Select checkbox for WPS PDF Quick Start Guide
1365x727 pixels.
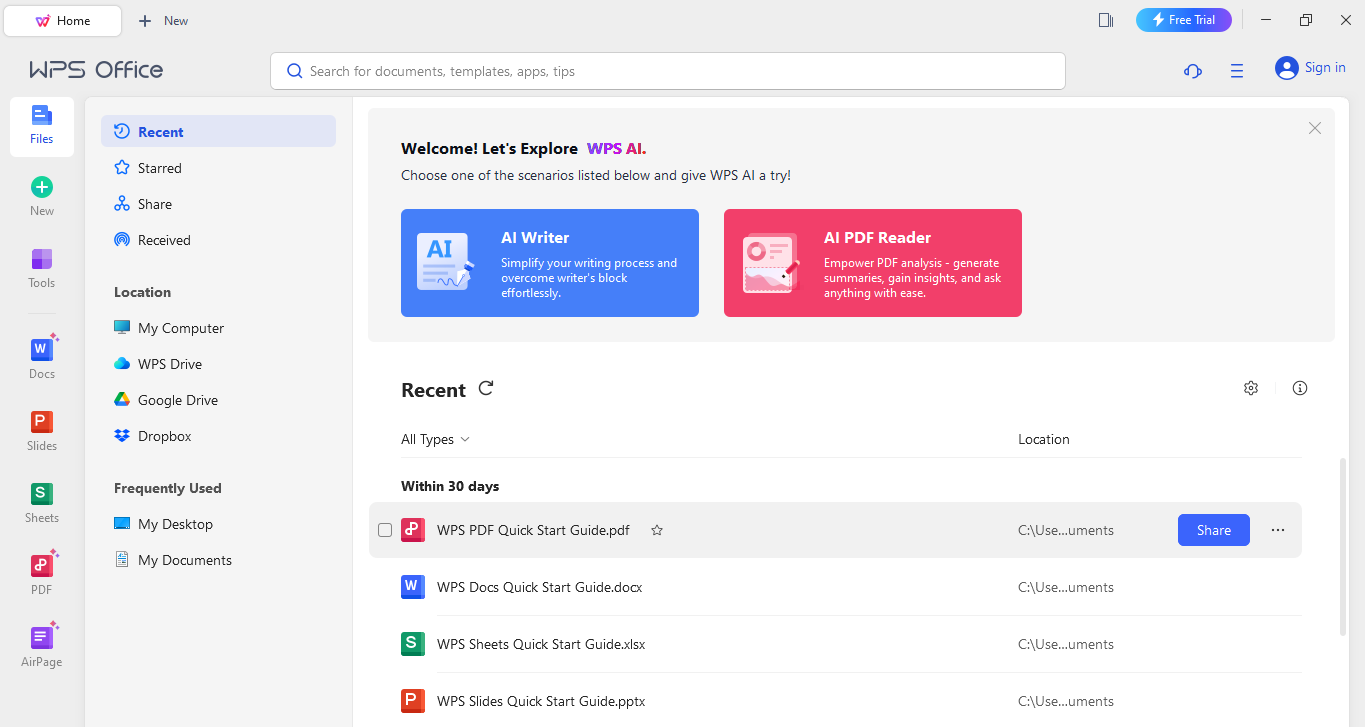385,530
